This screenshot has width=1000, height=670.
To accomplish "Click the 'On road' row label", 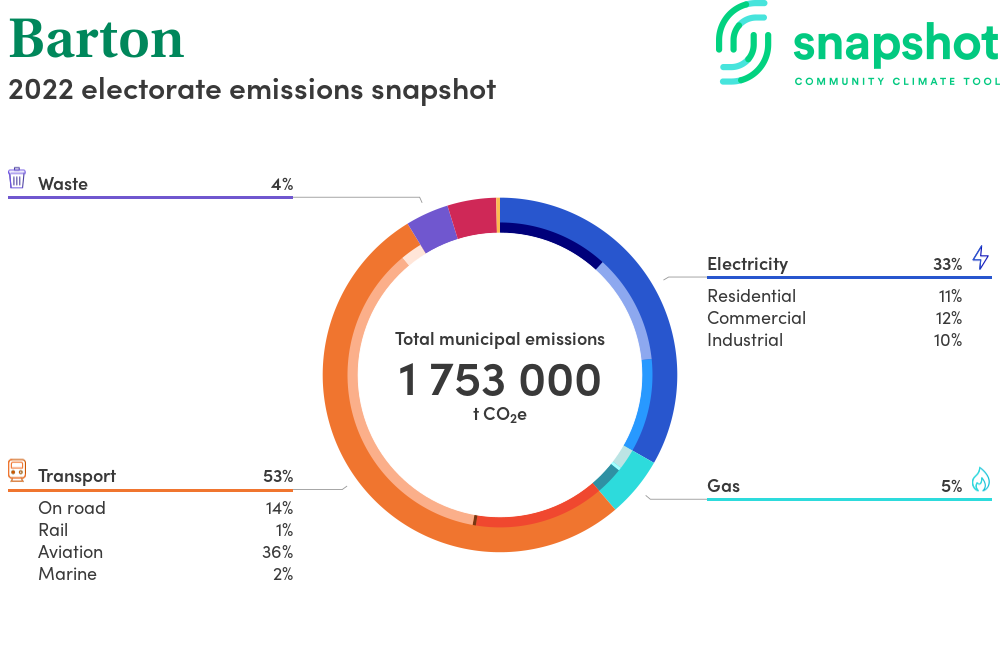I will (72, 508).
